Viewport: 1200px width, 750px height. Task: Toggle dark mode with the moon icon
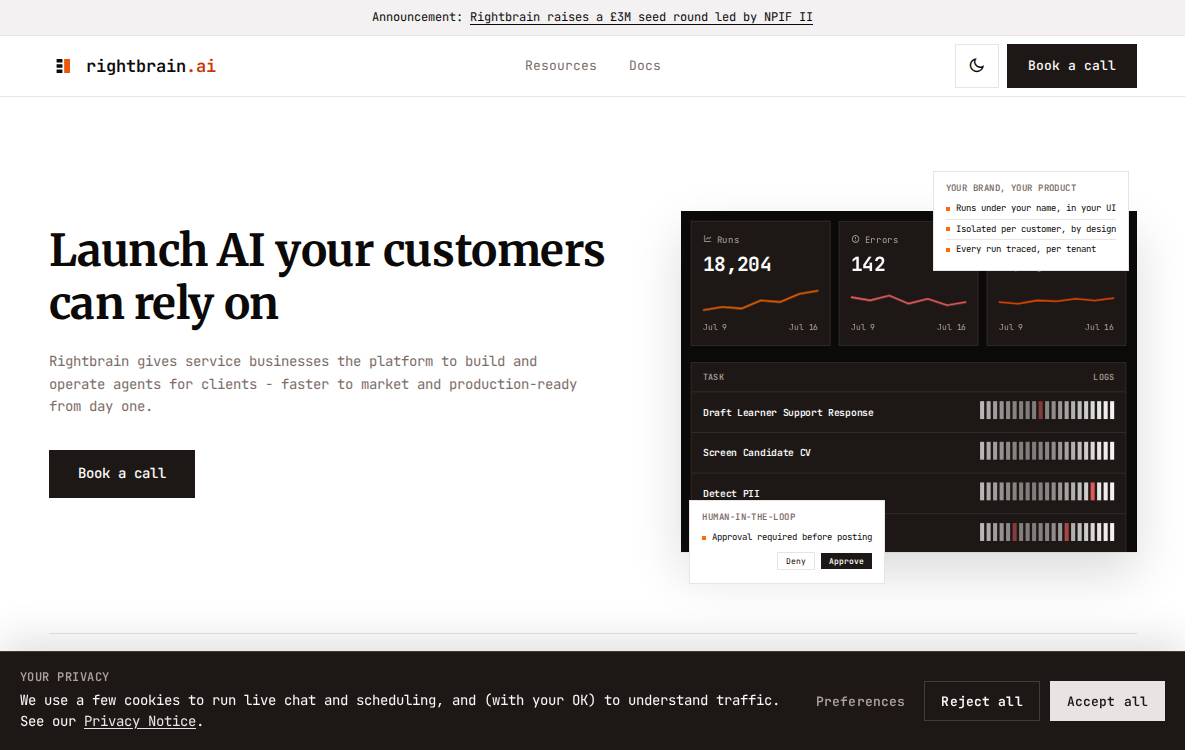tap(977, 66)
